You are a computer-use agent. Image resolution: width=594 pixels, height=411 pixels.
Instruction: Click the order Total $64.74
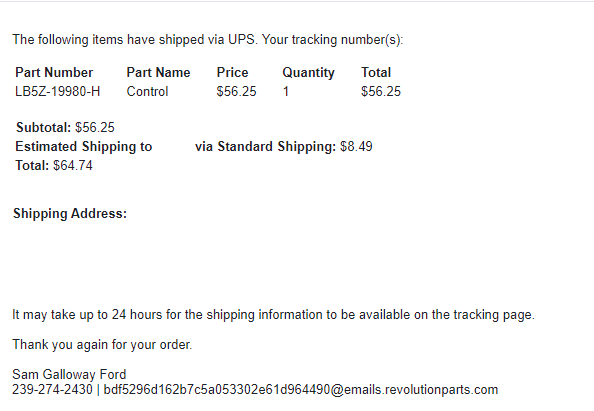(54, 166)
